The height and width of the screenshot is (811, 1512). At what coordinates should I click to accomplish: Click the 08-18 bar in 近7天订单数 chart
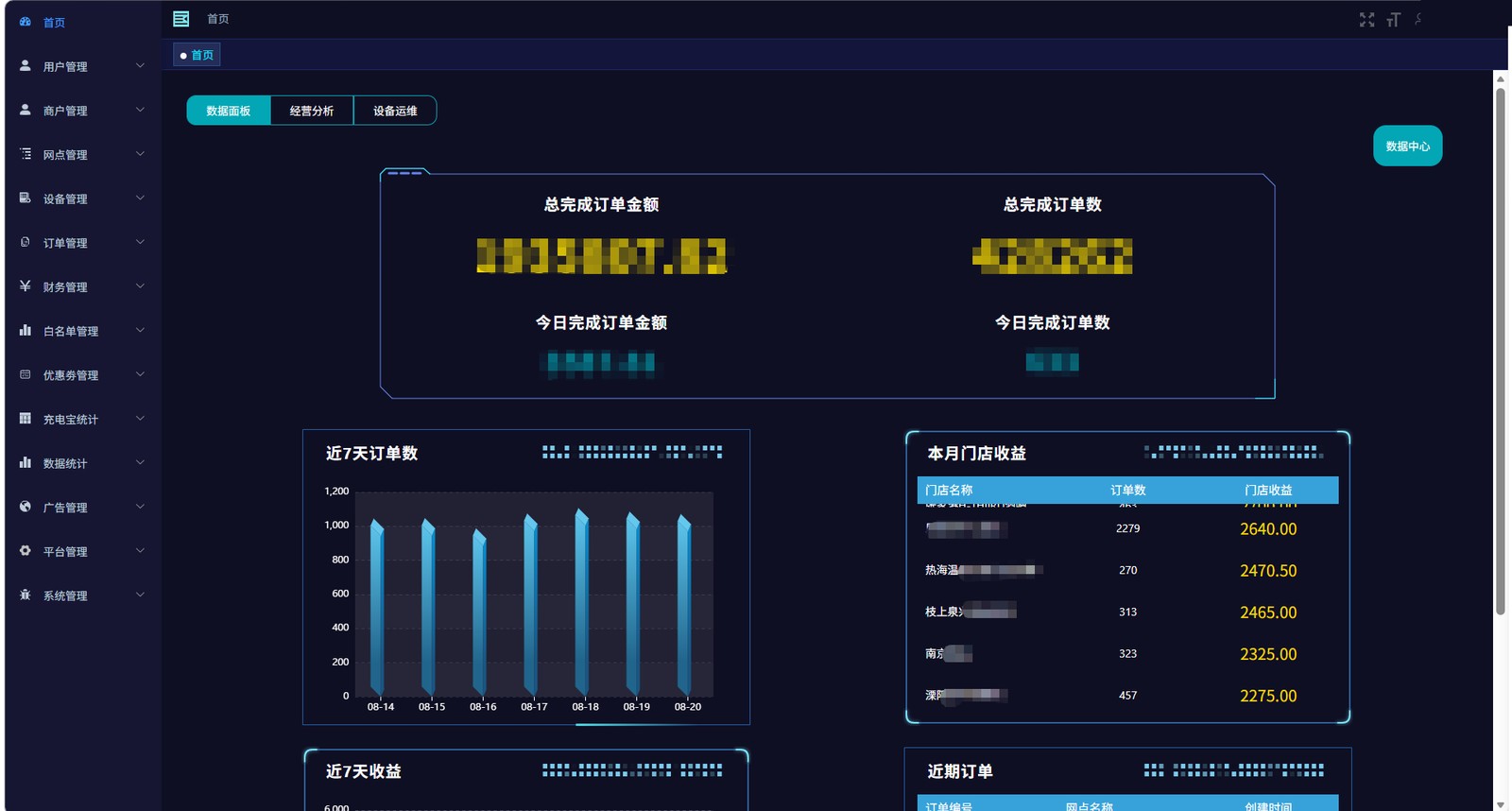[x=582, y=602]
